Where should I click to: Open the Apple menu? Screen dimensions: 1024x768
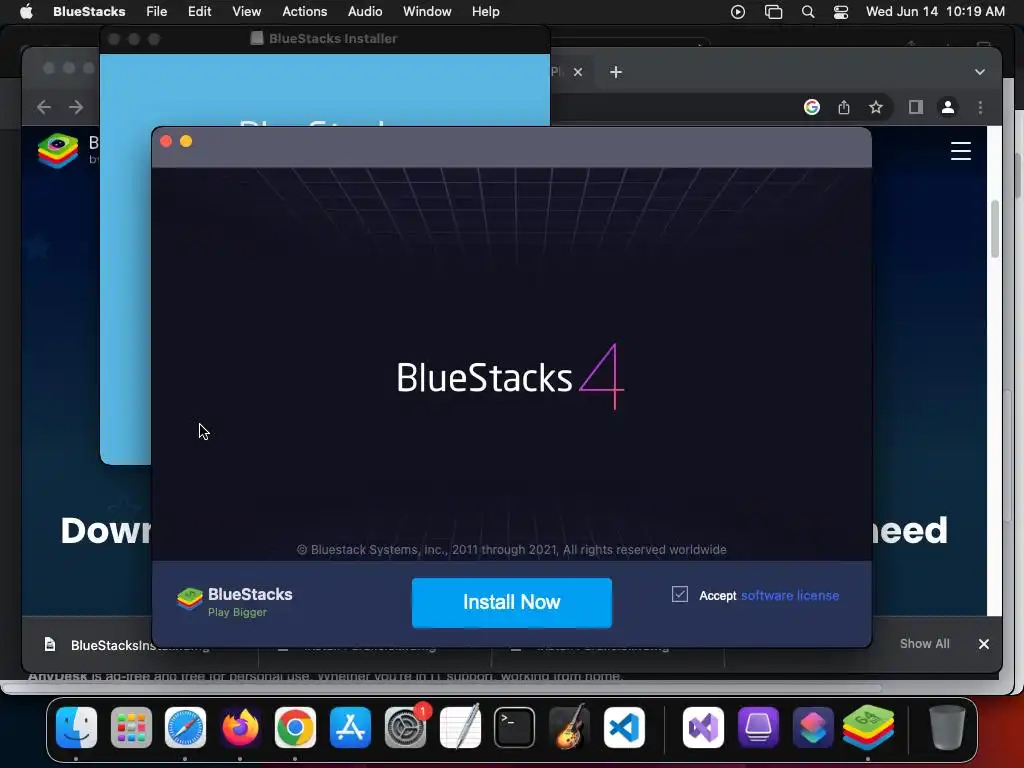[x=26, y=12]
